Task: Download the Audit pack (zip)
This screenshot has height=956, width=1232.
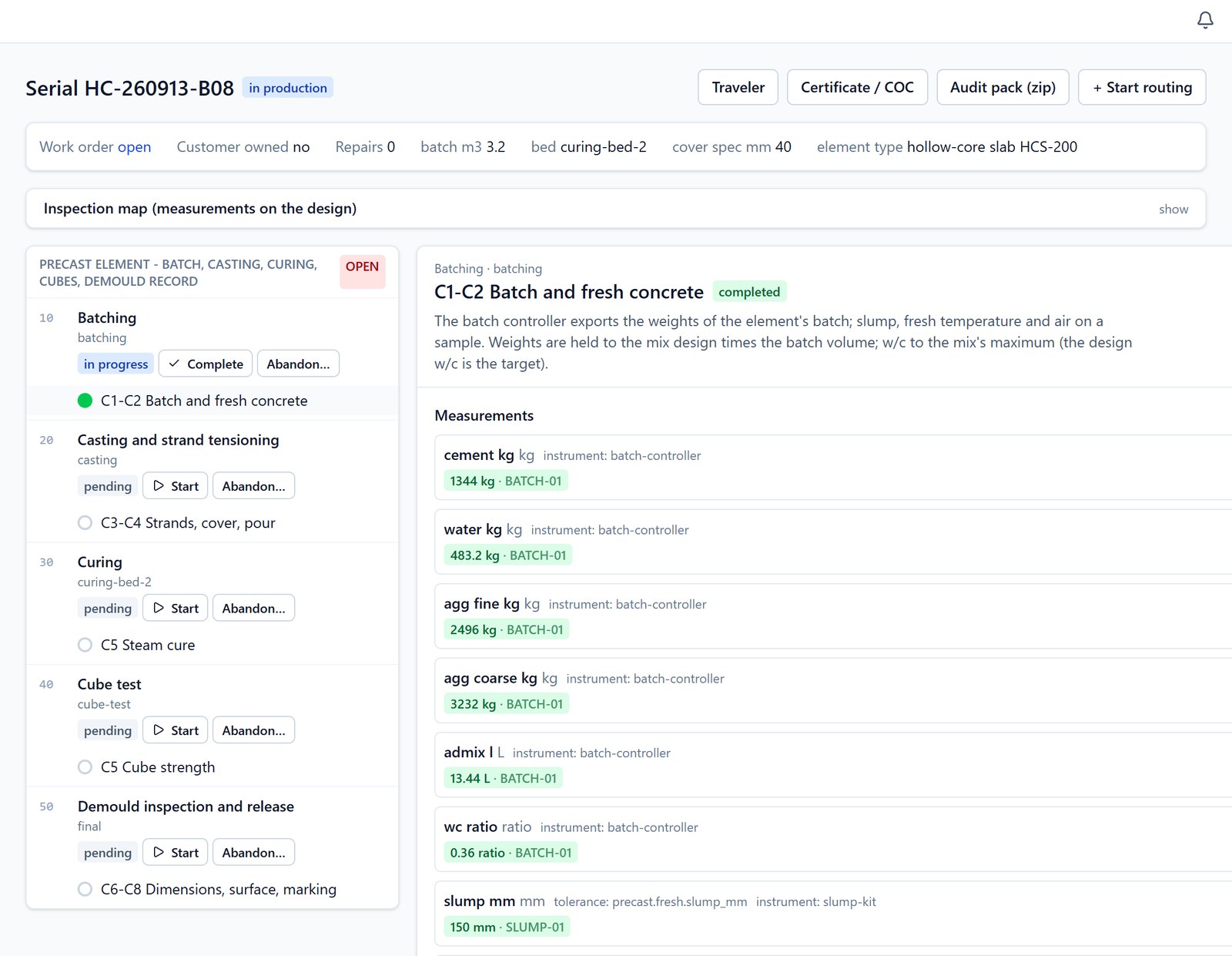Action: (1003, 87)
